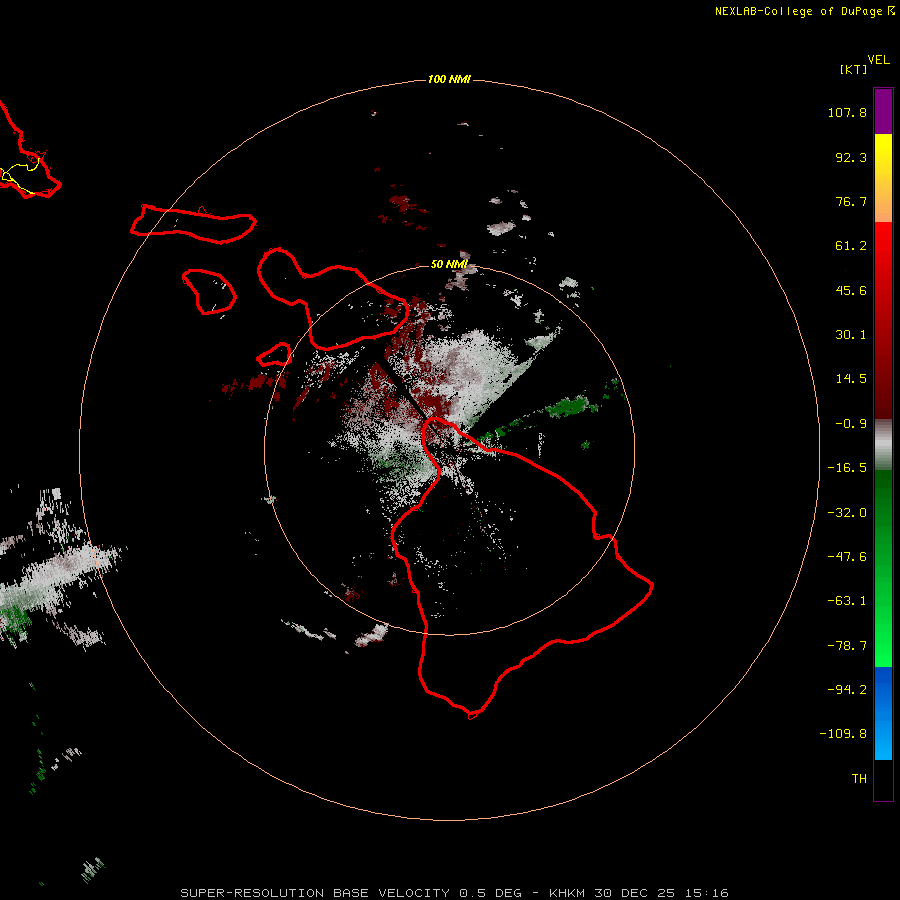Click the -94.2 velocity scale value
The height and width of the screenshot is (900, 900).
point(847,689)
